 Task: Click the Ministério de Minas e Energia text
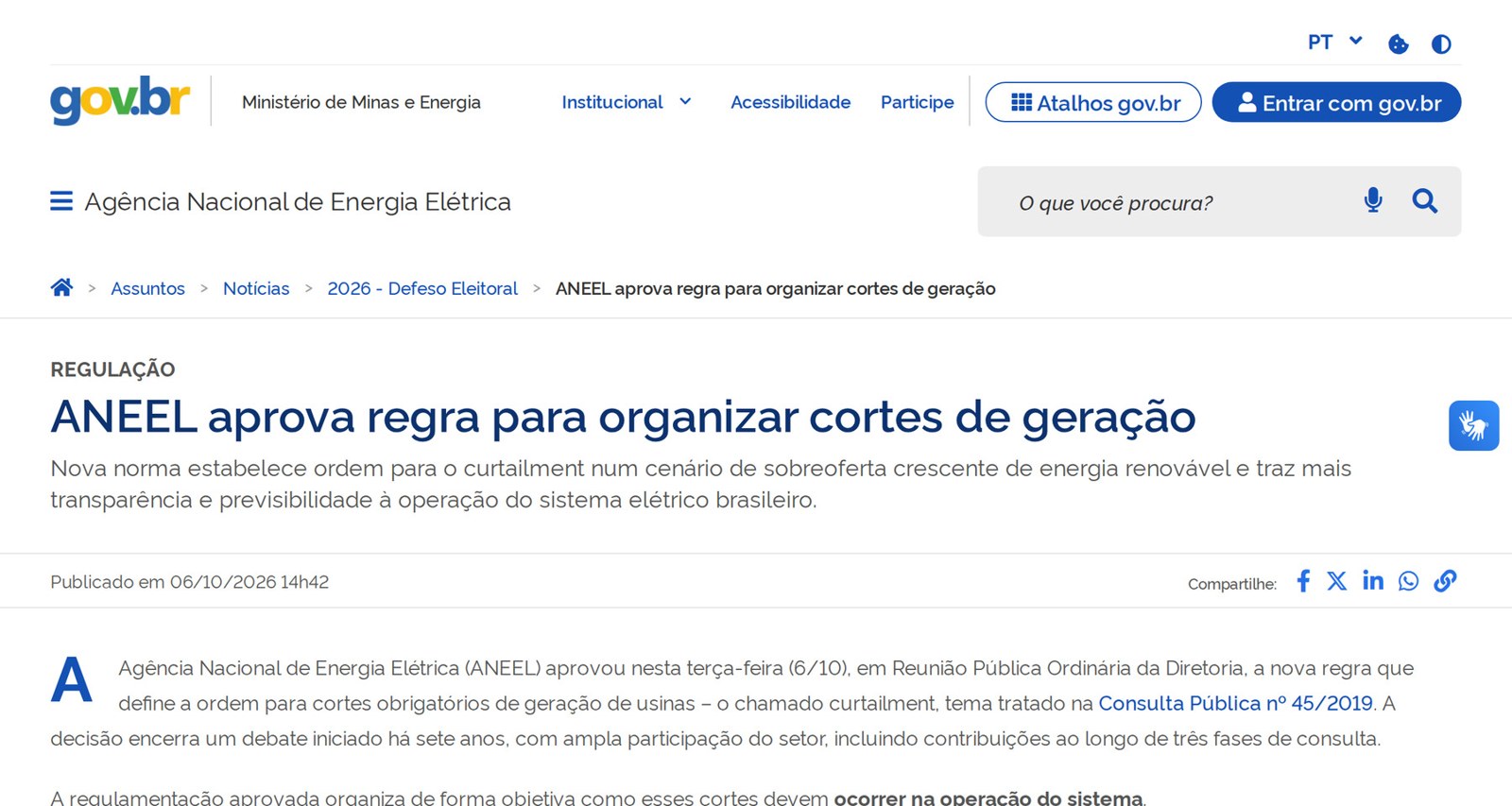[x=361, y=102]
